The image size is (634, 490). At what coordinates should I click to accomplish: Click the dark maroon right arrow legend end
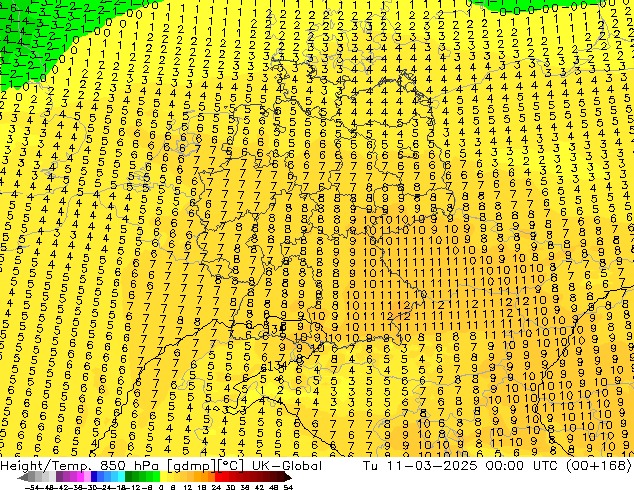(287, 477)
